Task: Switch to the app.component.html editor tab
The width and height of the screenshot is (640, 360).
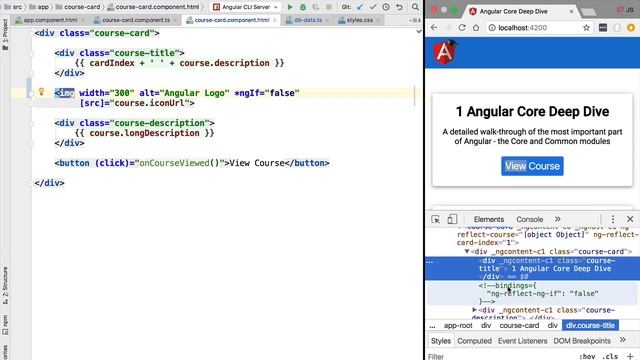Action: click(50, 20)
